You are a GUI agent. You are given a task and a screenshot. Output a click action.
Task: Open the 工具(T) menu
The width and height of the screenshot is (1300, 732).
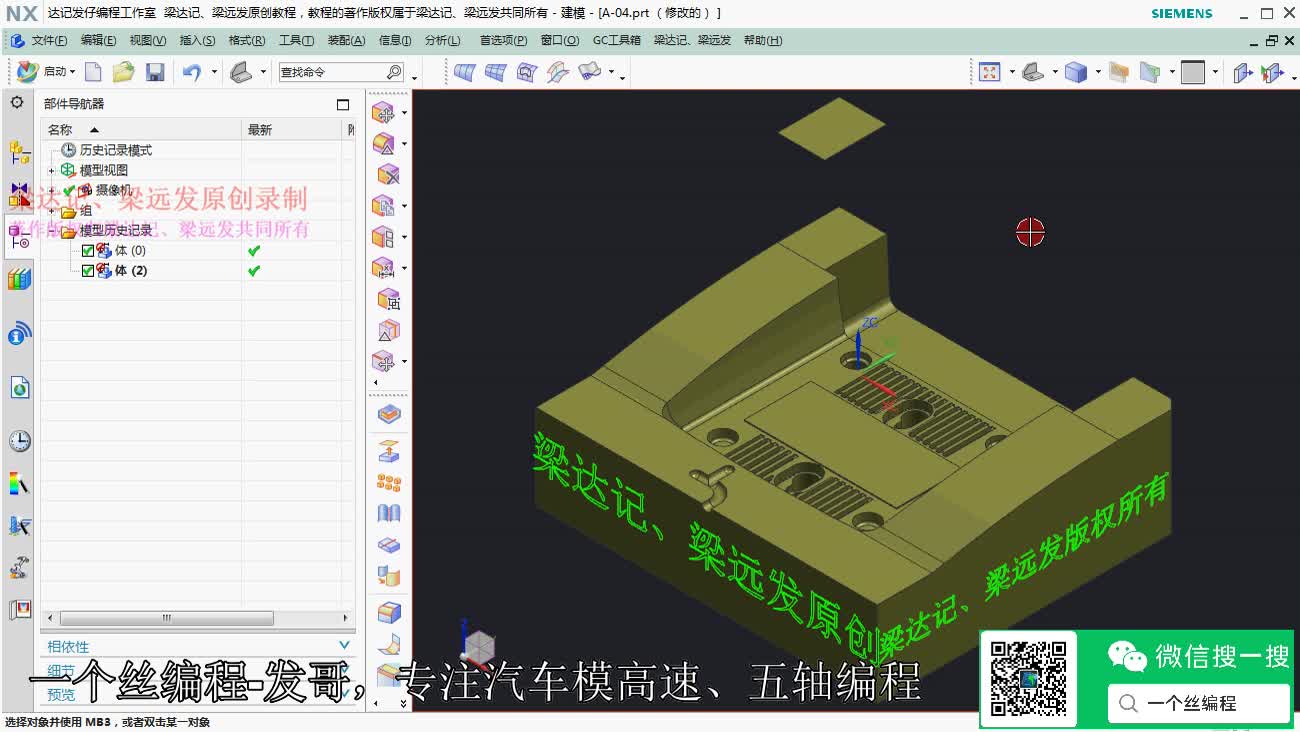[x=296, y=41]
